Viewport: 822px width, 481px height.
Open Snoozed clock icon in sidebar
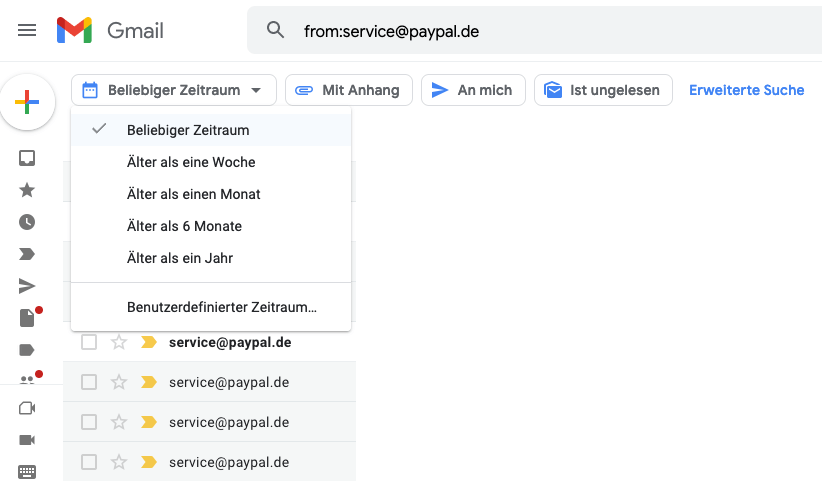[27, 222]
